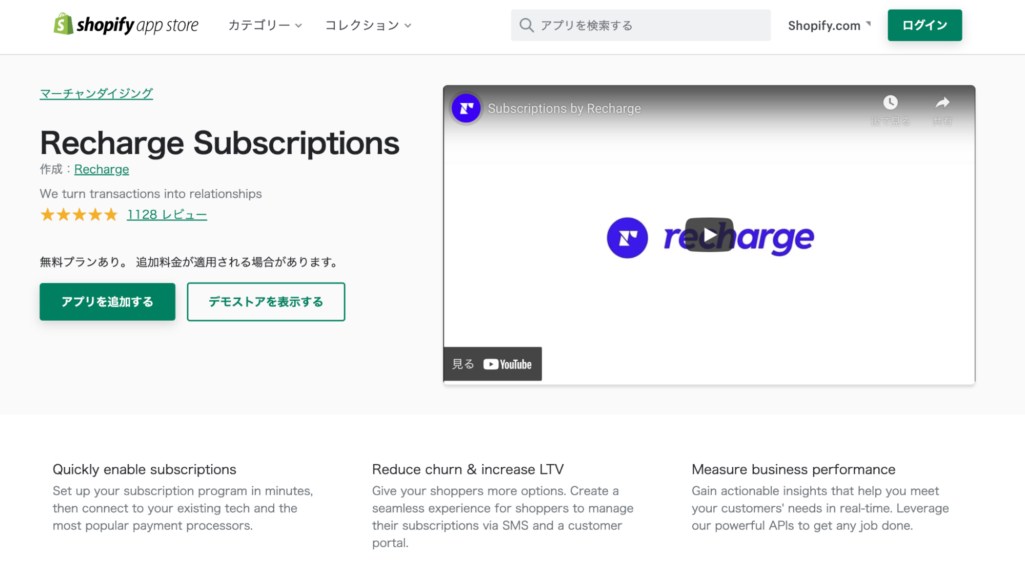Open the Shopify.com external link
The height and width of the screenshot is (561, 1025).
829,26
